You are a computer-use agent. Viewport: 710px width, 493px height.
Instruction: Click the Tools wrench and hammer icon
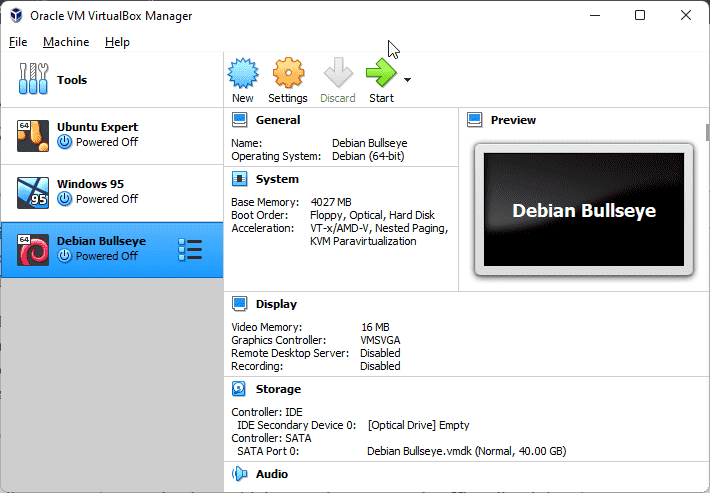(x=34, y=80)
